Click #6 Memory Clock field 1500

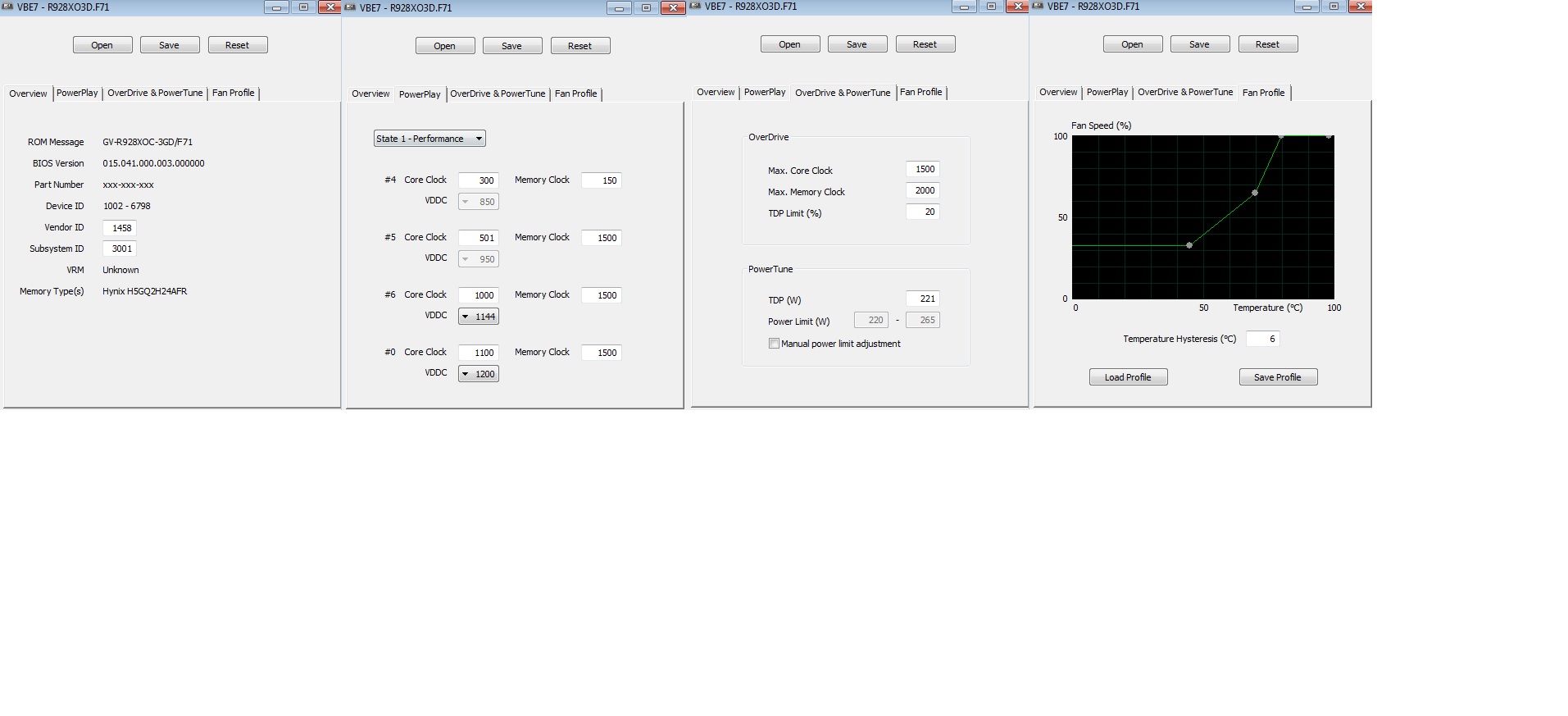[602, 295]
